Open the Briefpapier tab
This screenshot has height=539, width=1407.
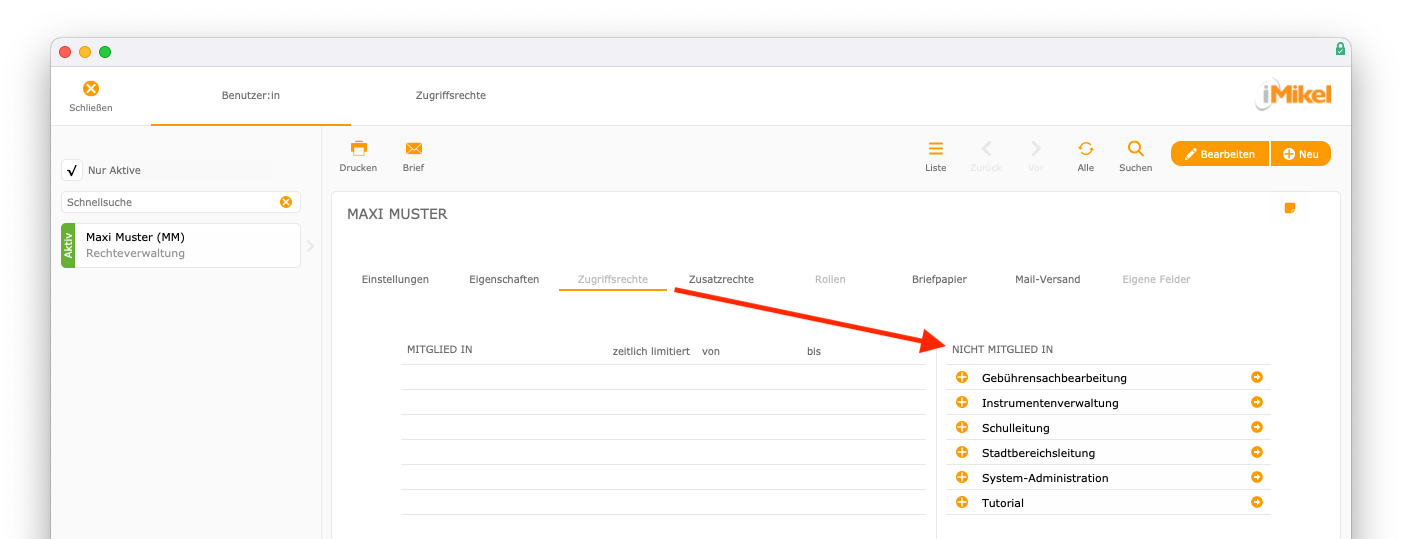[x=939, y=279]
